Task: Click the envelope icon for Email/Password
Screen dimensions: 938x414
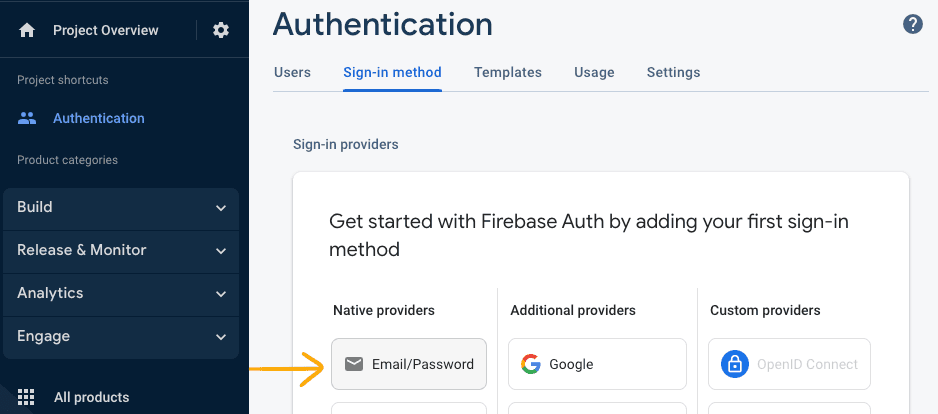Action: click(x=354, y=364)
